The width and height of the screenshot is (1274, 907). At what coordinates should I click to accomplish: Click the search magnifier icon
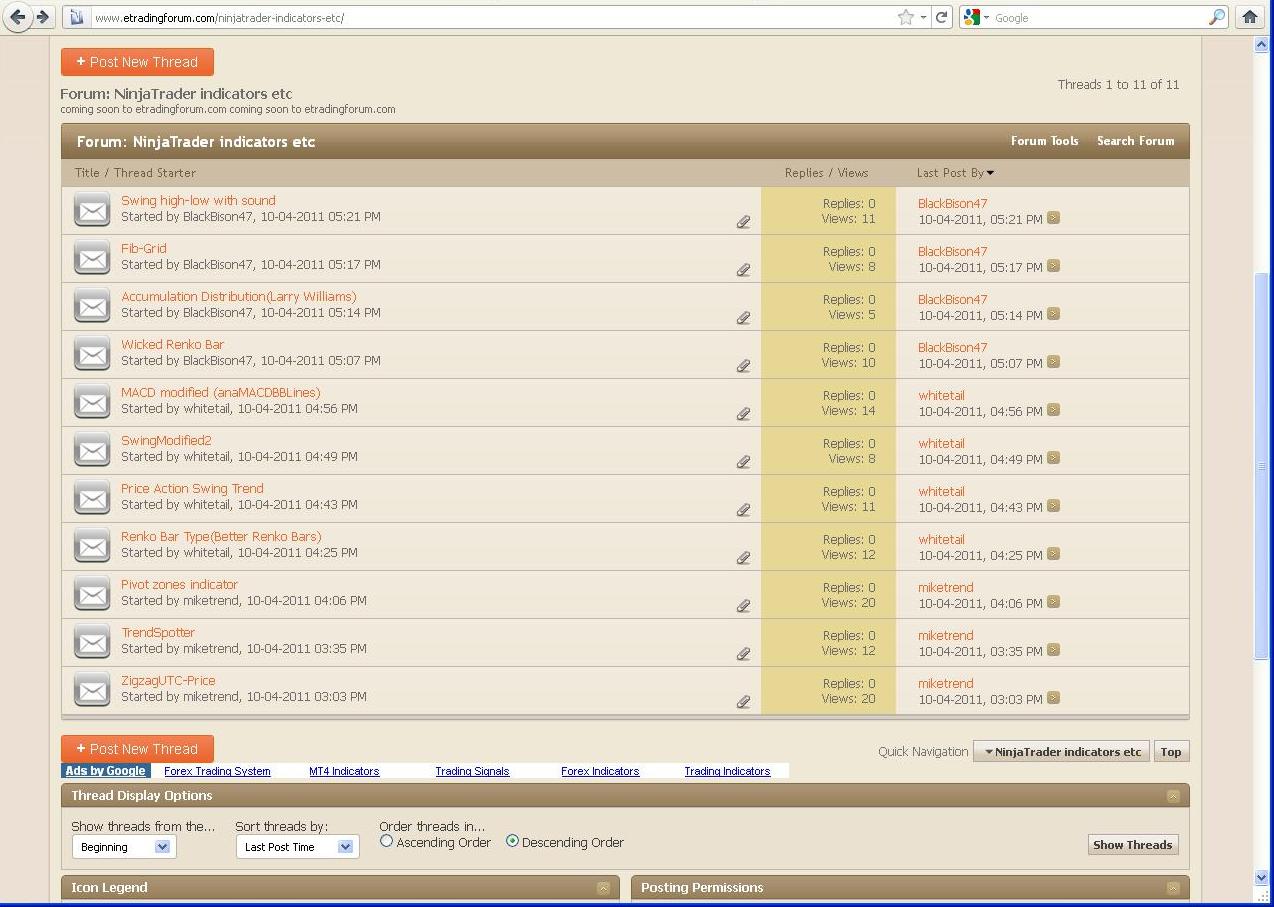coord(1217,17)
